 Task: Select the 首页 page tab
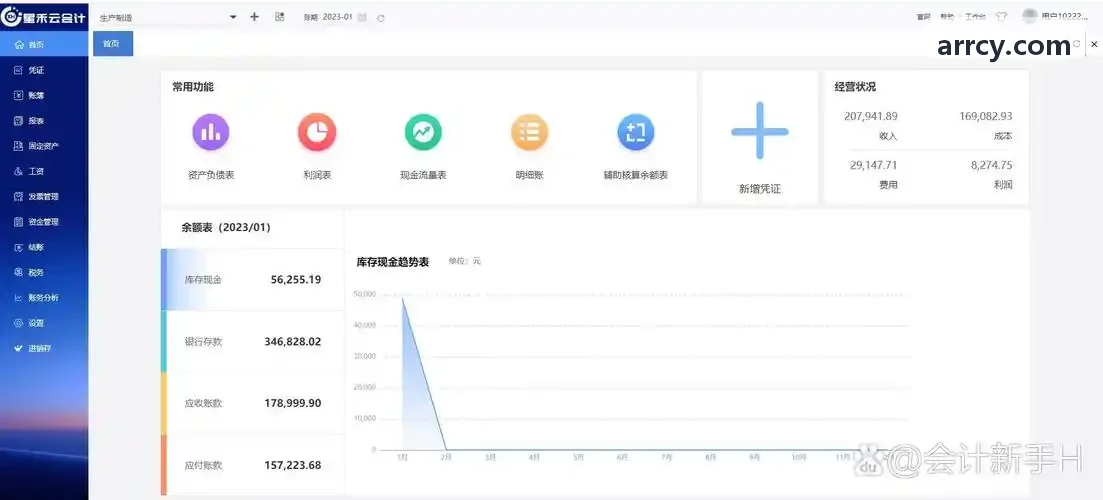113,44
